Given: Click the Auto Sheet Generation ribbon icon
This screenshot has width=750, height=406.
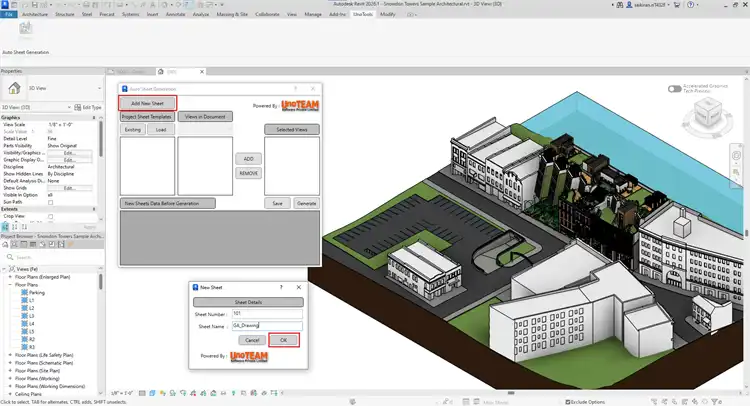Looking at the screenshot, I should click(25, 30).
